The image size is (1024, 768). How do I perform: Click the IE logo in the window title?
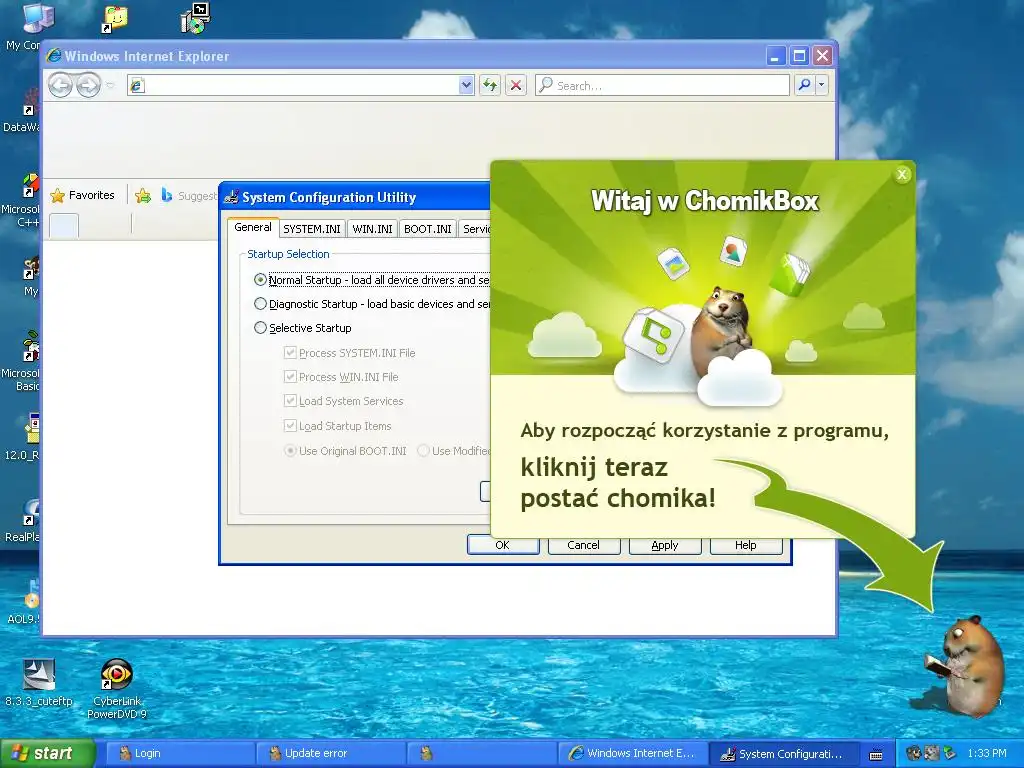pyautogui.click(x=54, y=56)
